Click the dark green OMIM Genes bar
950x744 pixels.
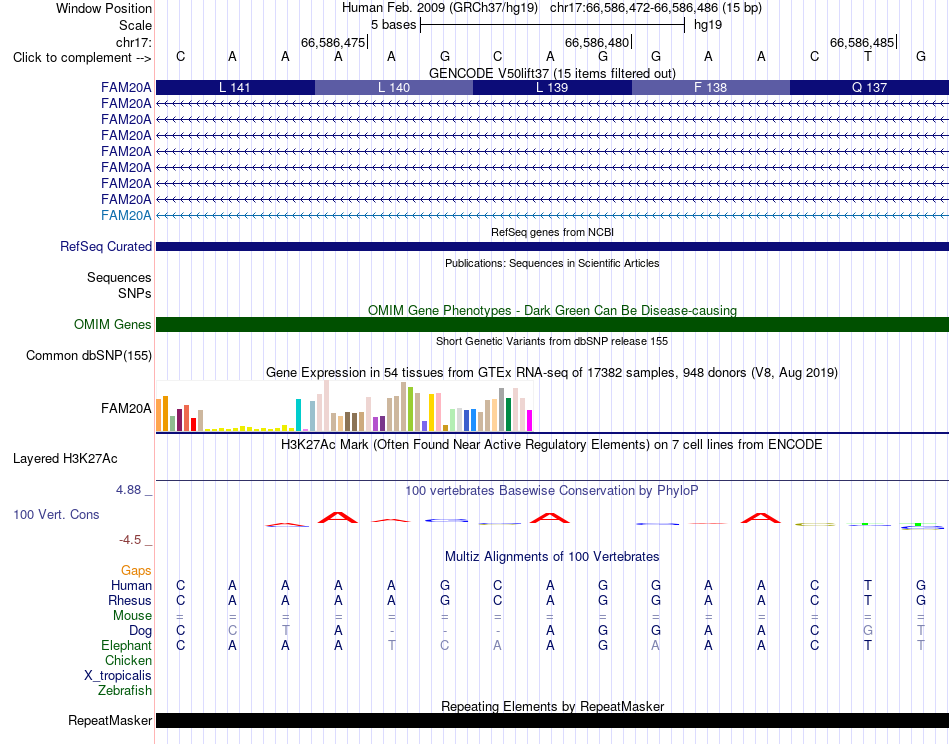(552, 325)
